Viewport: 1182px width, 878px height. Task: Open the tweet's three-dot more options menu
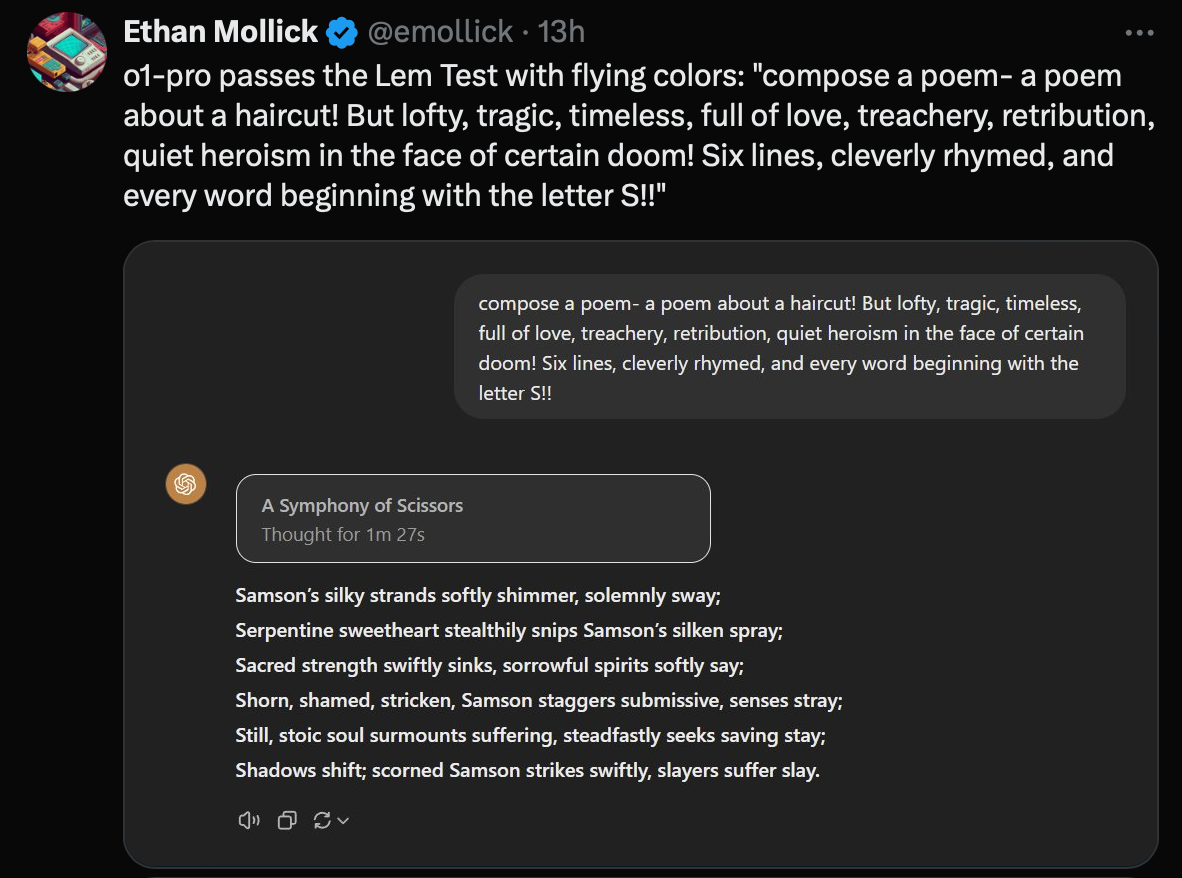[x=1139, y=33]
